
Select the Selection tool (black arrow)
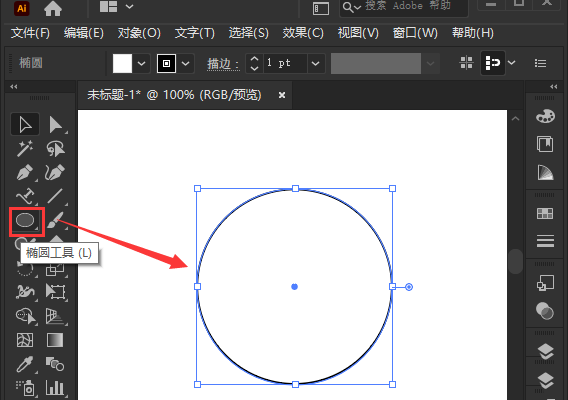(25, 125)
